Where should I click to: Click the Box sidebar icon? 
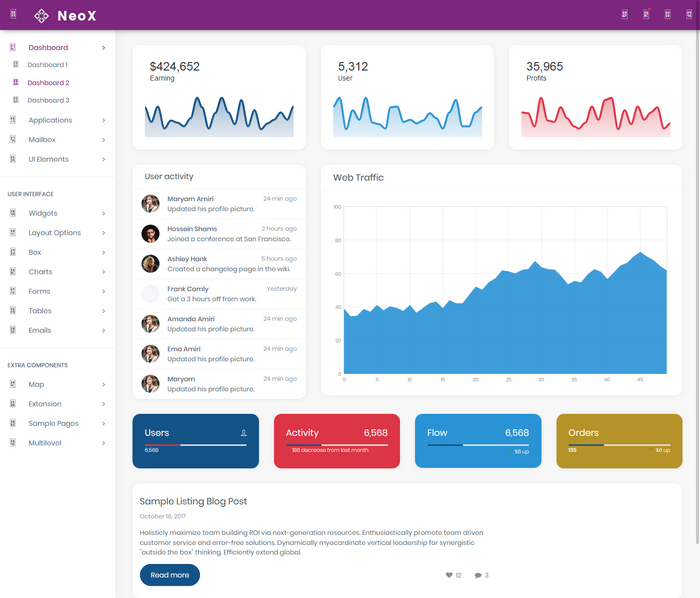point(13,252)
